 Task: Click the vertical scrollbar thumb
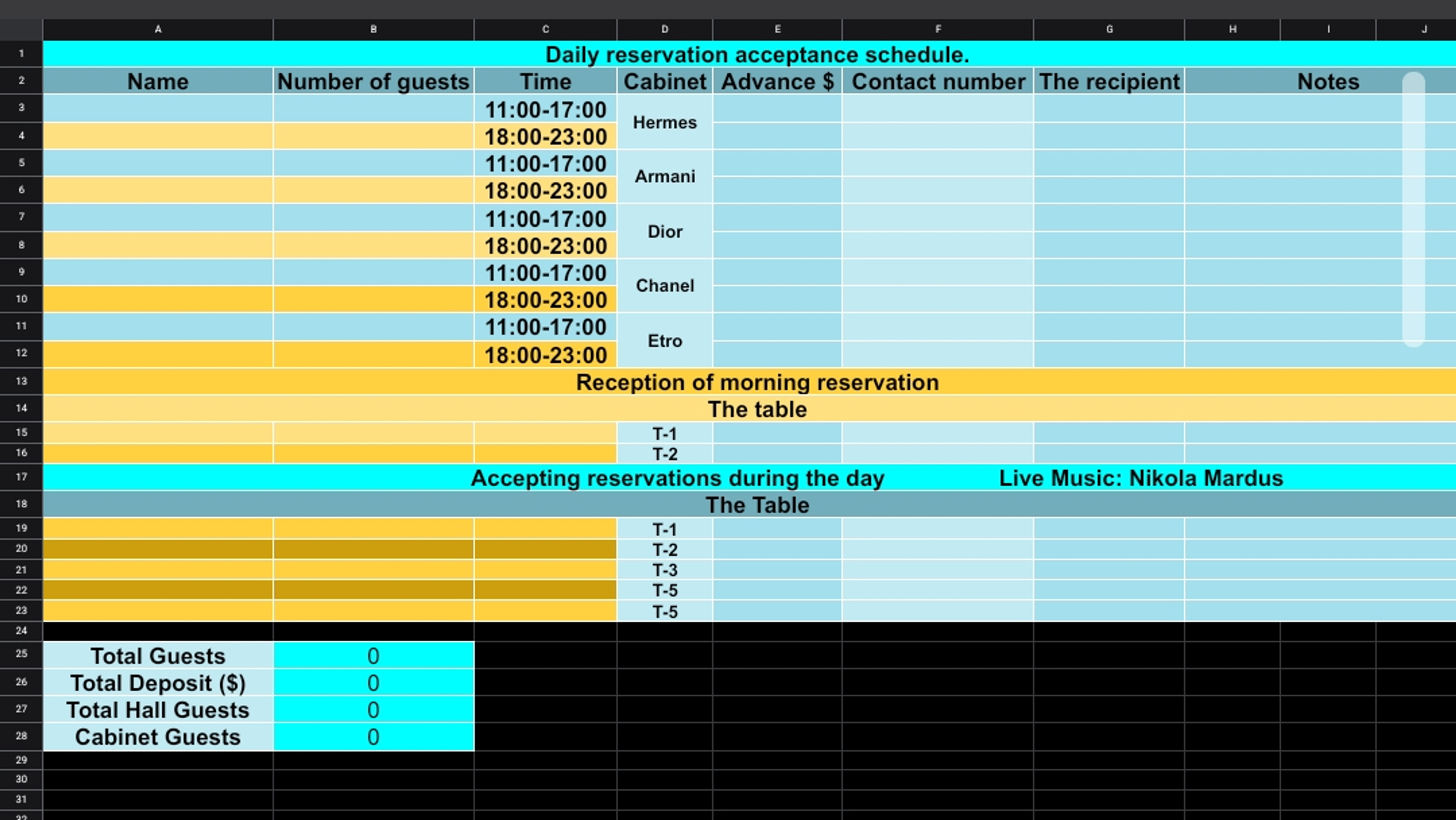(1413, 209)
